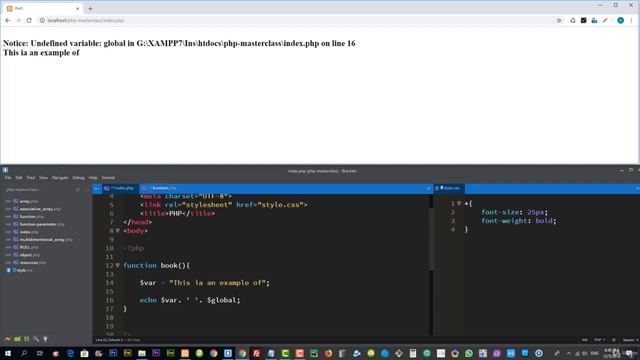Screen dimensions: 640x360
Task: Open style.css in the file tree
Action: tap(24, 270)
